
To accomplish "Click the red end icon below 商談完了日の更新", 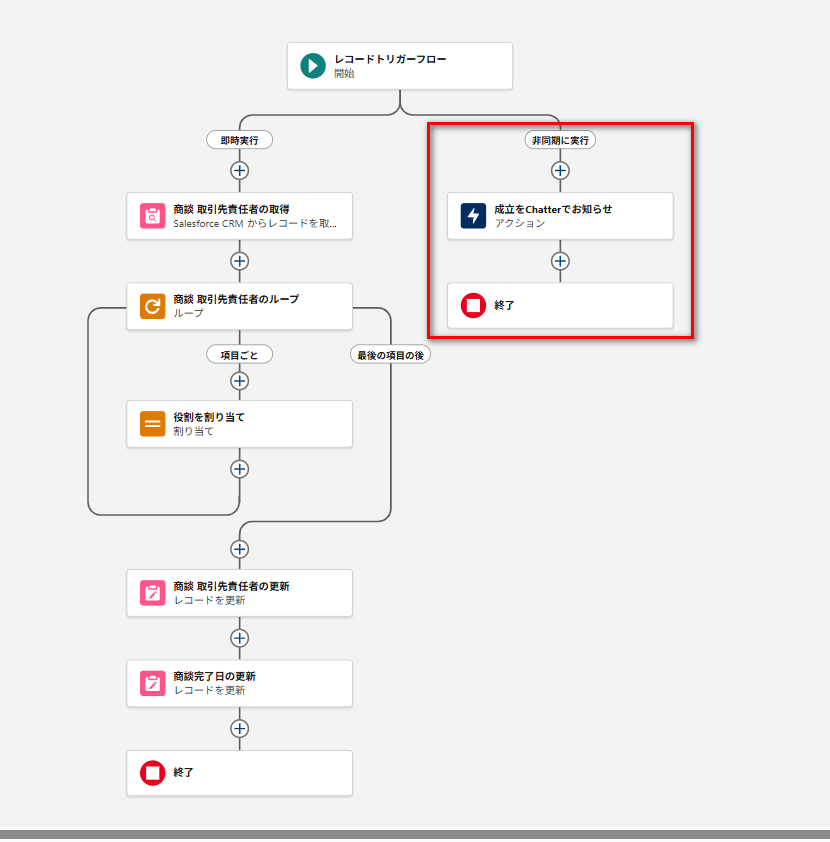I will click(152, 773).
